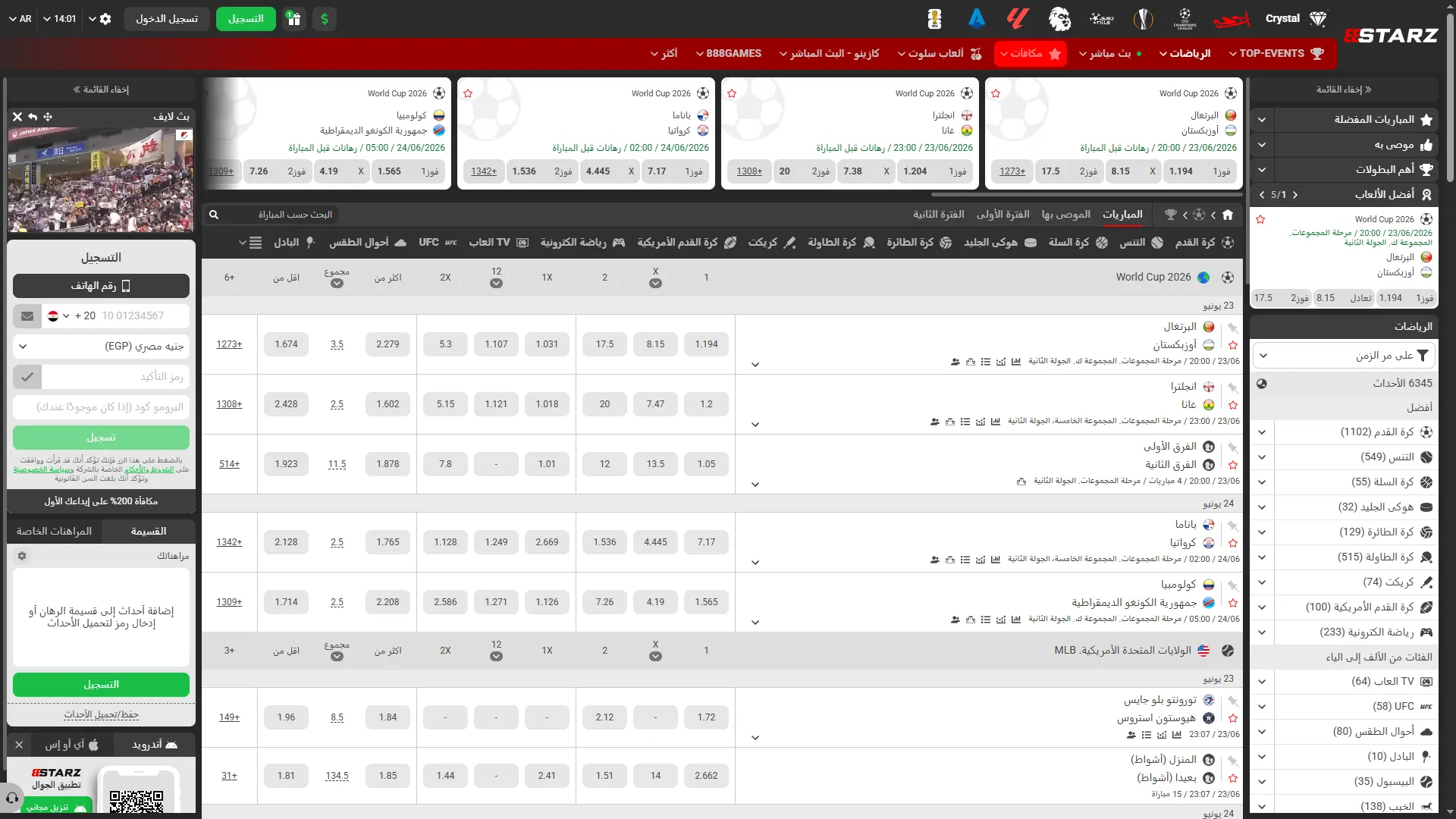Open the AR language dropdown
Screen dimensions: 1456x819
pos(20,19)
